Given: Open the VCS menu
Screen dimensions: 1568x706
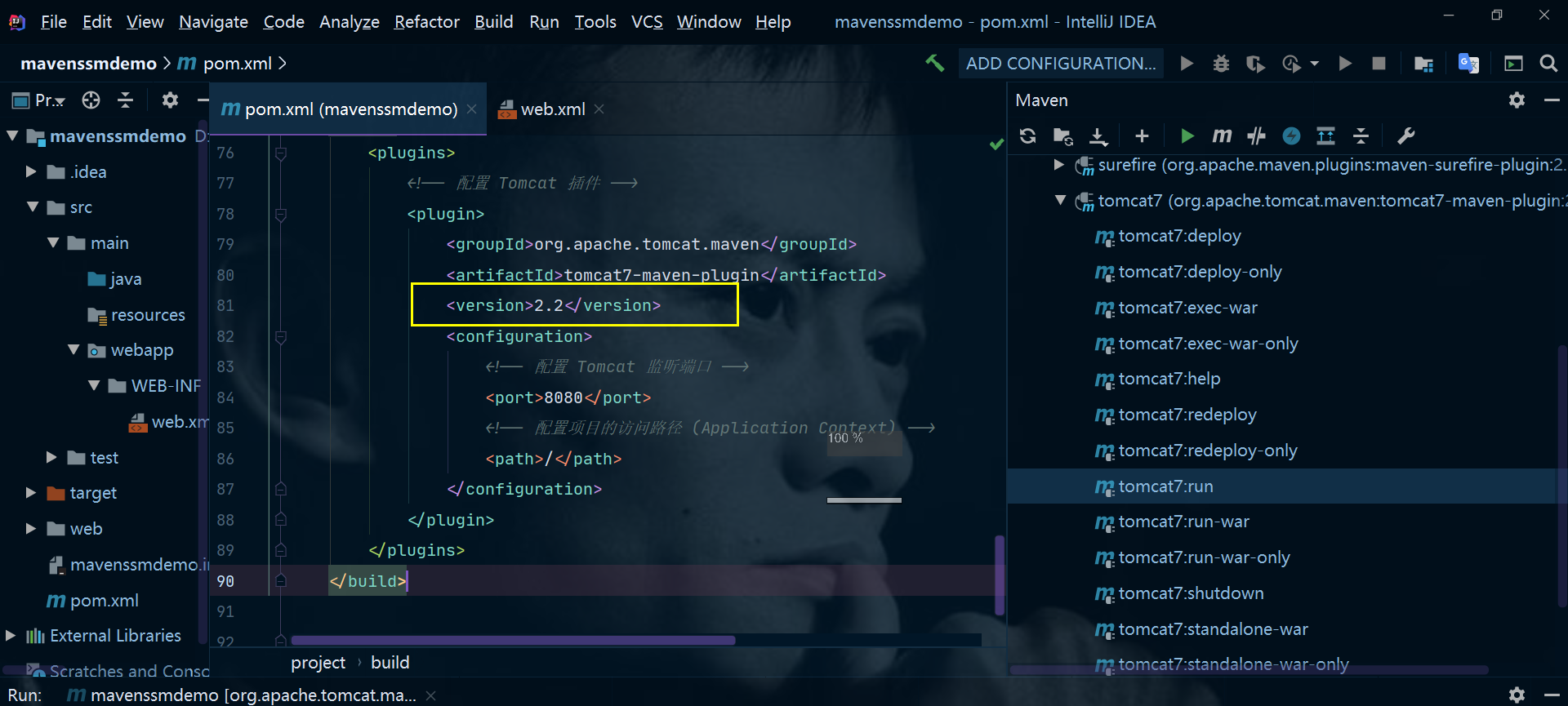Looking at the screenshot, I should coord(647,22).
